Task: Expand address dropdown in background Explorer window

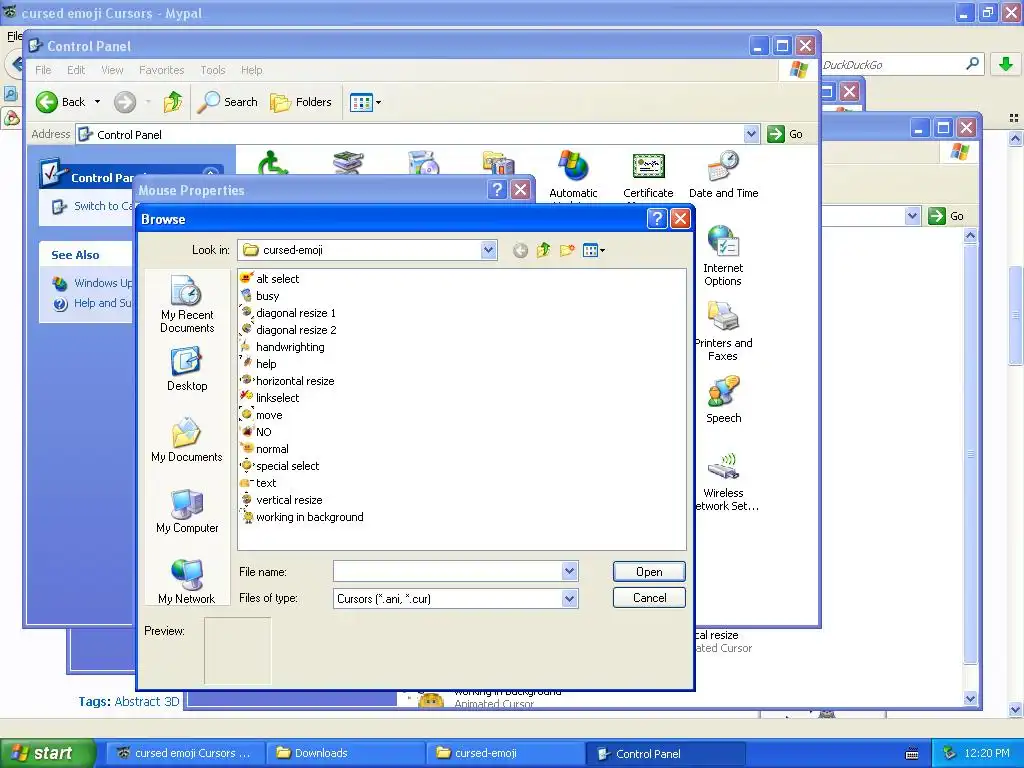Action: click(912, 216)
